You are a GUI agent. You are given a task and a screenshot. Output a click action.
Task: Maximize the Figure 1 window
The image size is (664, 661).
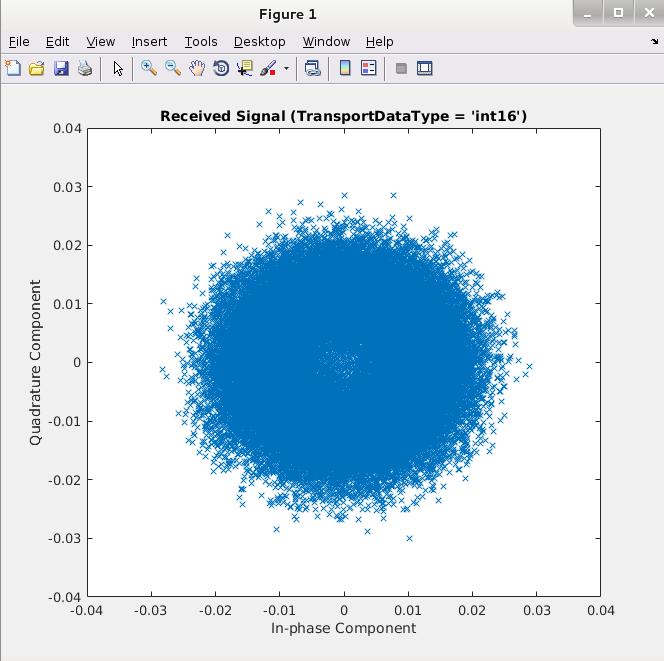click(x=618, y=13)
